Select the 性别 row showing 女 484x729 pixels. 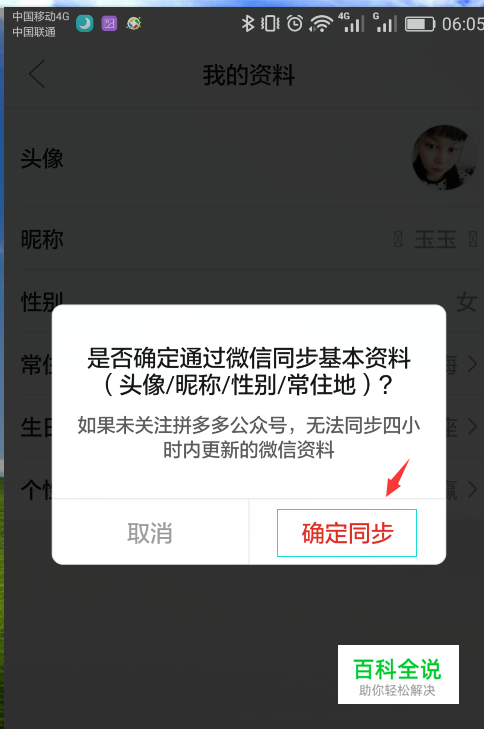[x=251, y=301]
